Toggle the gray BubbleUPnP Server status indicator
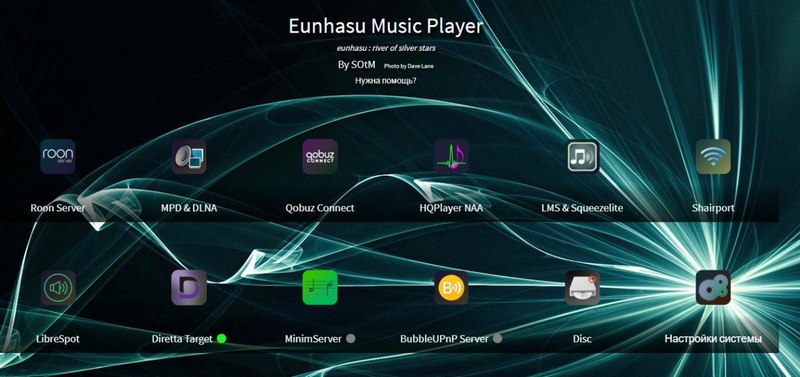 [497, 338]
